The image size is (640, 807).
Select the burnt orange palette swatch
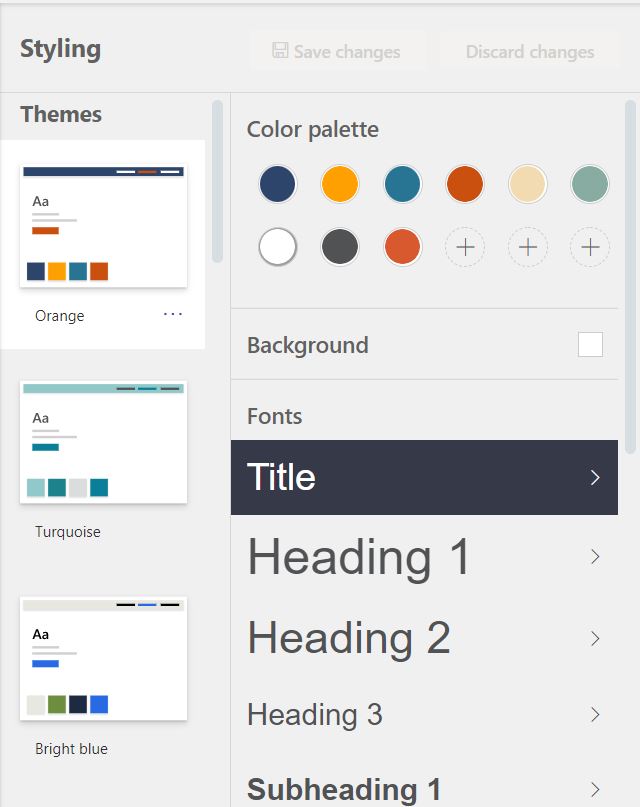click(465, 184)
